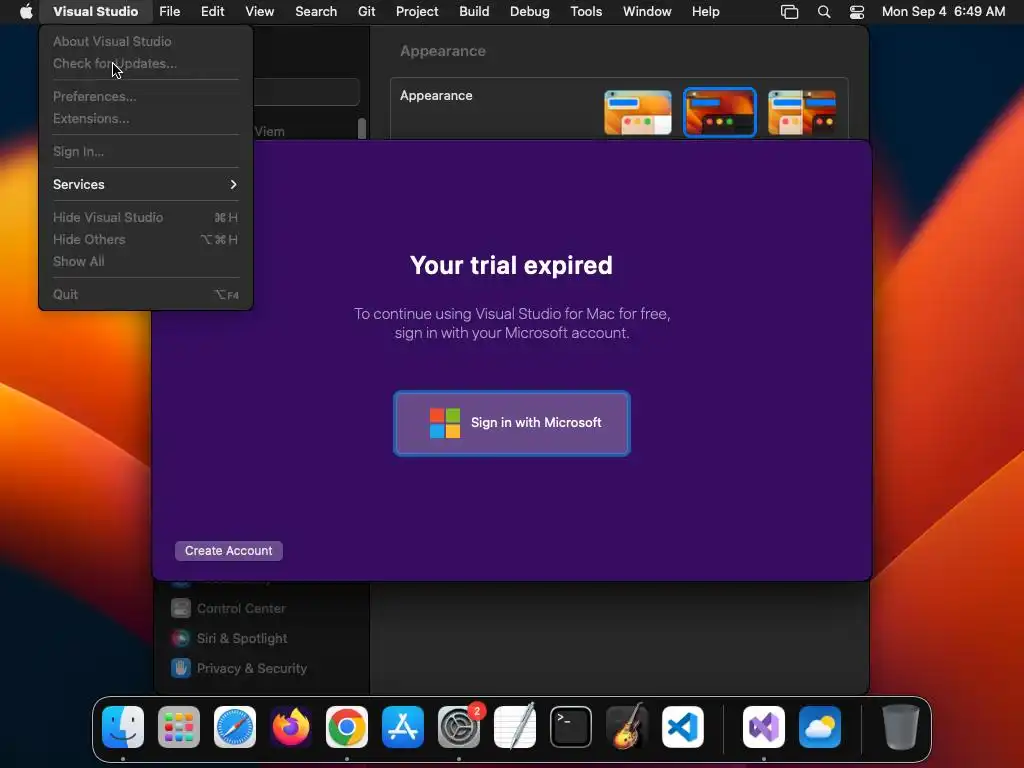
Task: Choose Quit from the menu
Action: [x=145, y=295]
